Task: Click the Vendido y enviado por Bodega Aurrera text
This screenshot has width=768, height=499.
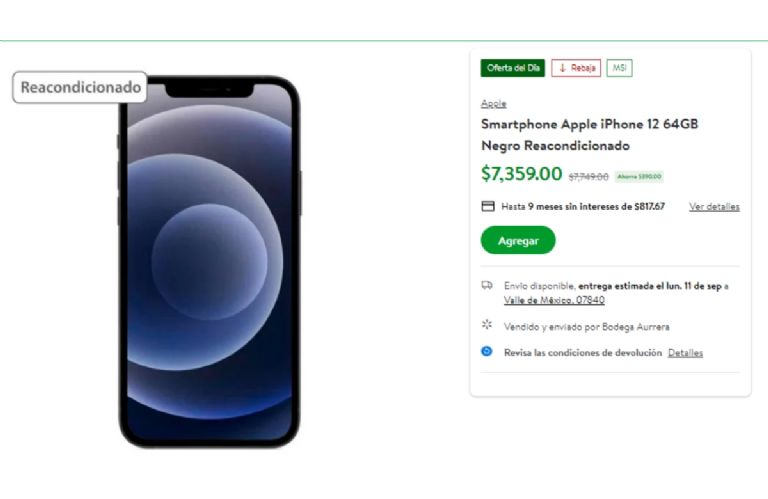Action: 586,326
